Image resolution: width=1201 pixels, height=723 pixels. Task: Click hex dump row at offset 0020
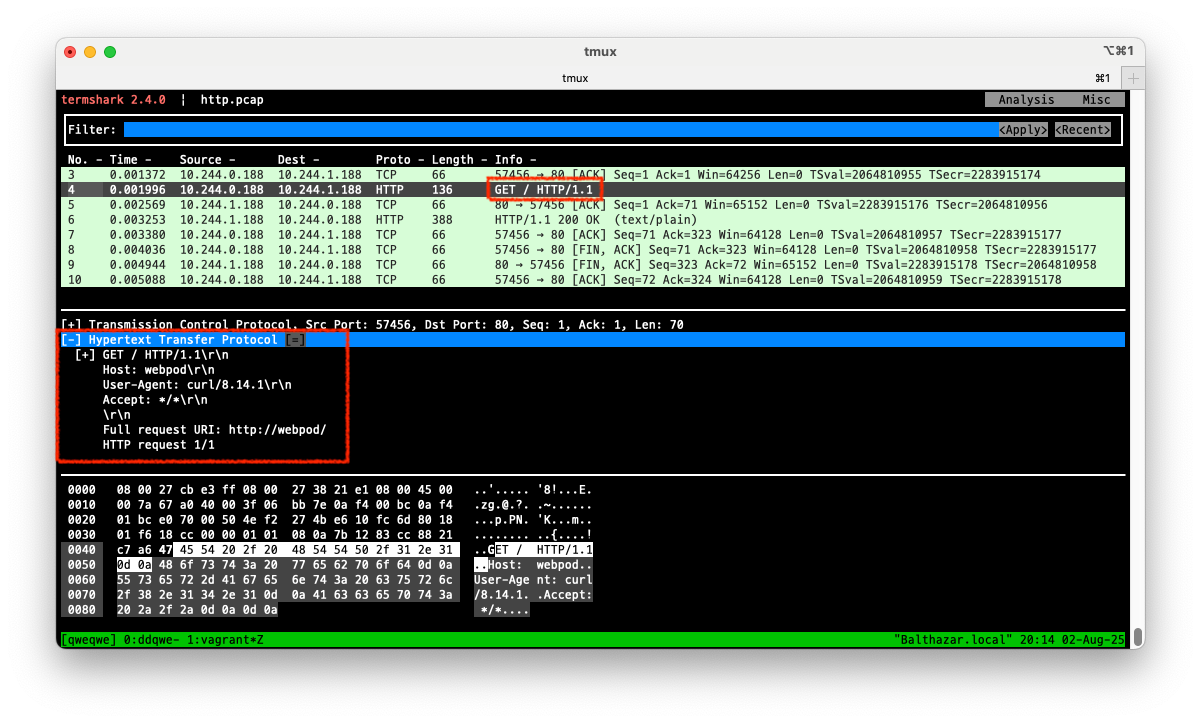point(330,520)
